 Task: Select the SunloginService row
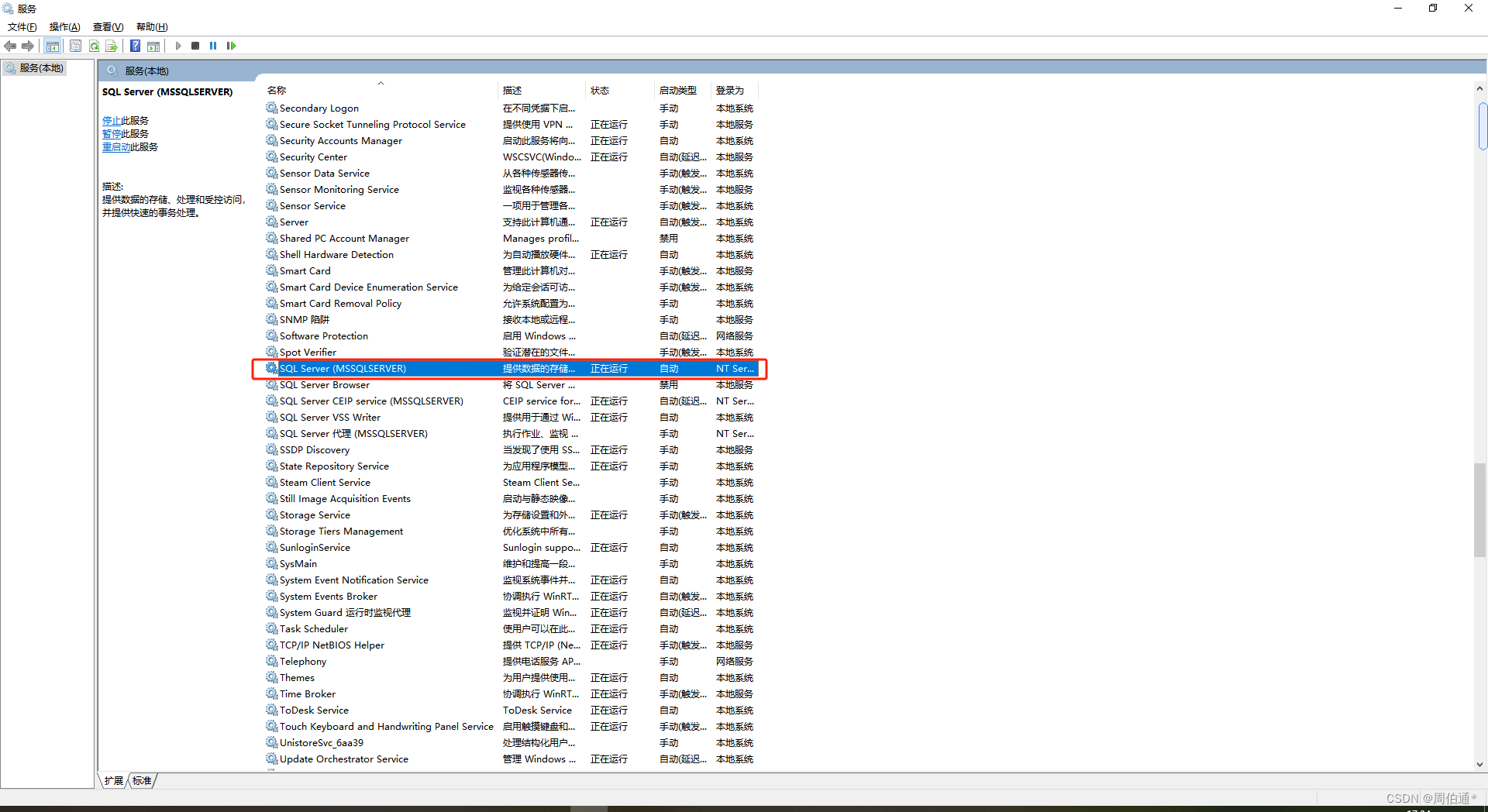[511, 548]
